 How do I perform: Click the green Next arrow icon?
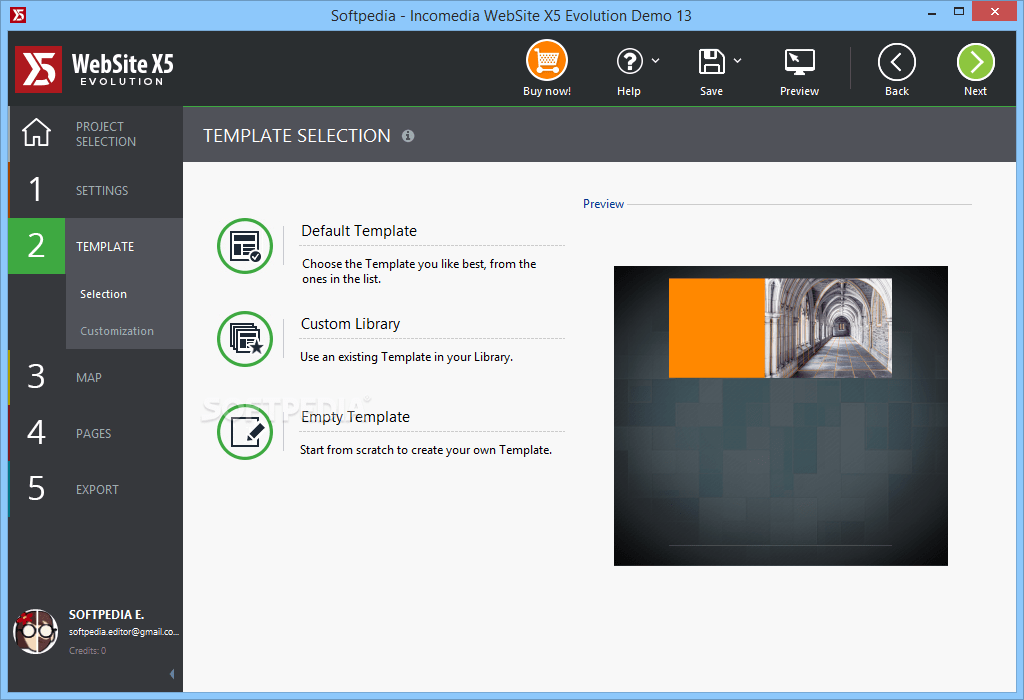(975, 60)
